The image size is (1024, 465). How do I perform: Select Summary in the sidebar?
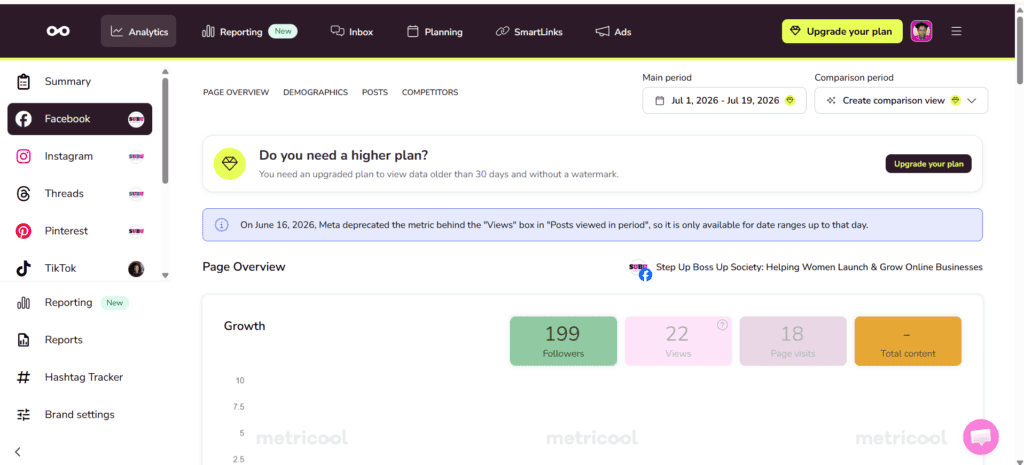80,82
